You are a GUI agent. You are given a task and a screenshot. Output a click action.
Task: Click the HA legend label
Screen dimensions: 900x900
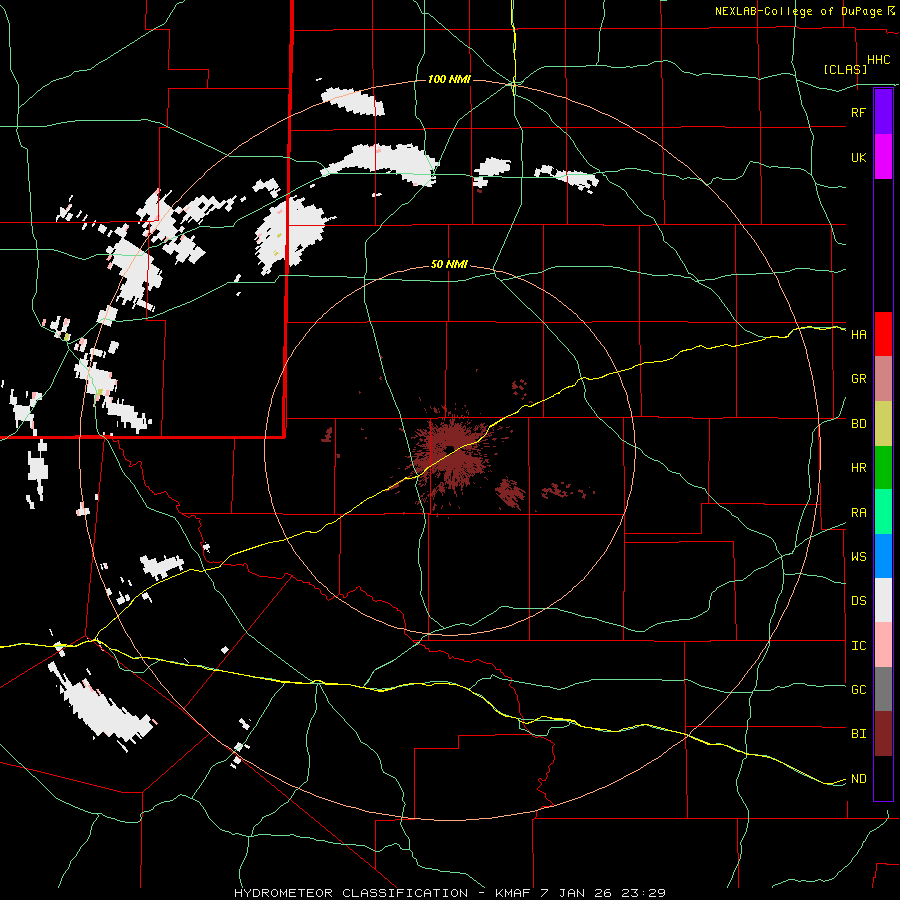859,334
